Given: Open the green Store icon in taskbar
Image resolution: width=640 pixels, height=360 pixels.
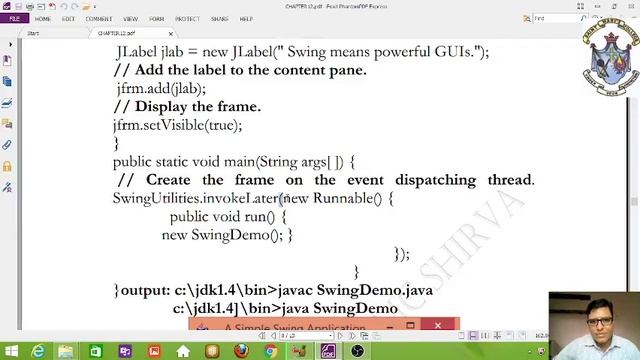Looking at the screenshot, I should tap(96, 351).
